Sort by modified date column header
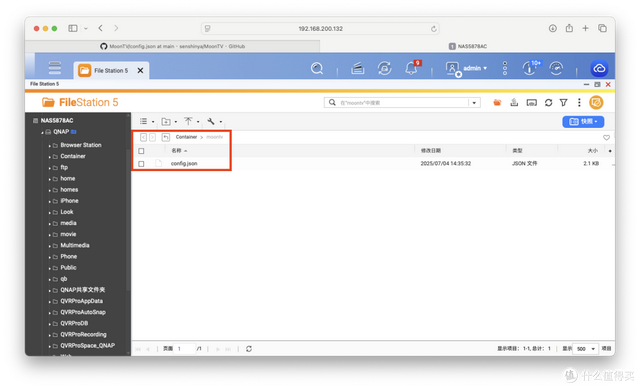This screenshot has width=640, height=389. [431, 151]
